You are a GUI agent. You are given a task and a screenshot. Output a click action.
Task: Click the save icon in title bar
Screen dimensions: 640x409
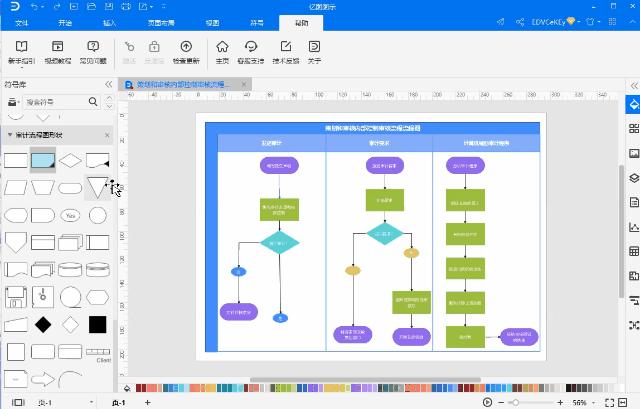(109, 7)
